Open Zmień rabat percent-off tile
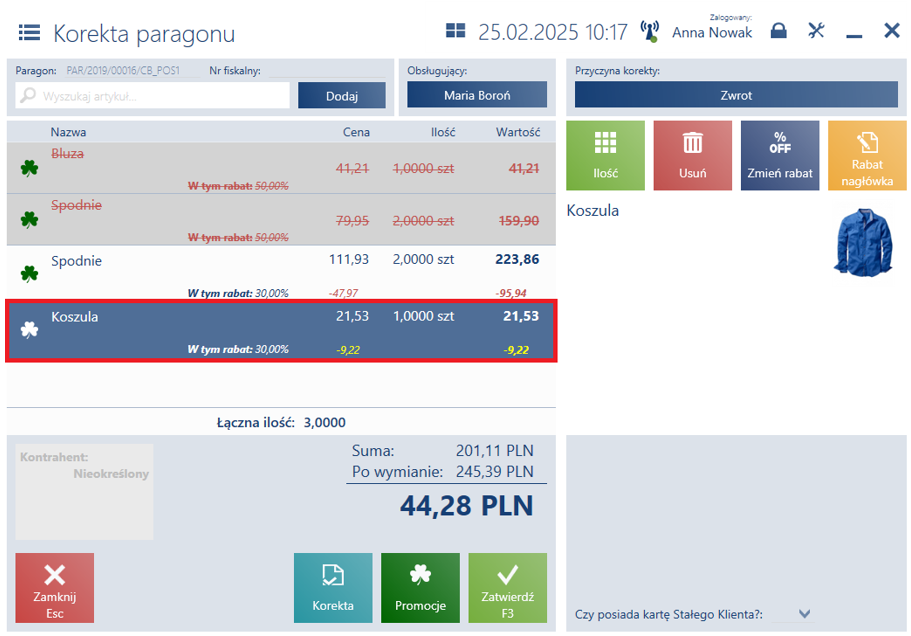This screenshot has width=911, height=636. pos(780,156)
